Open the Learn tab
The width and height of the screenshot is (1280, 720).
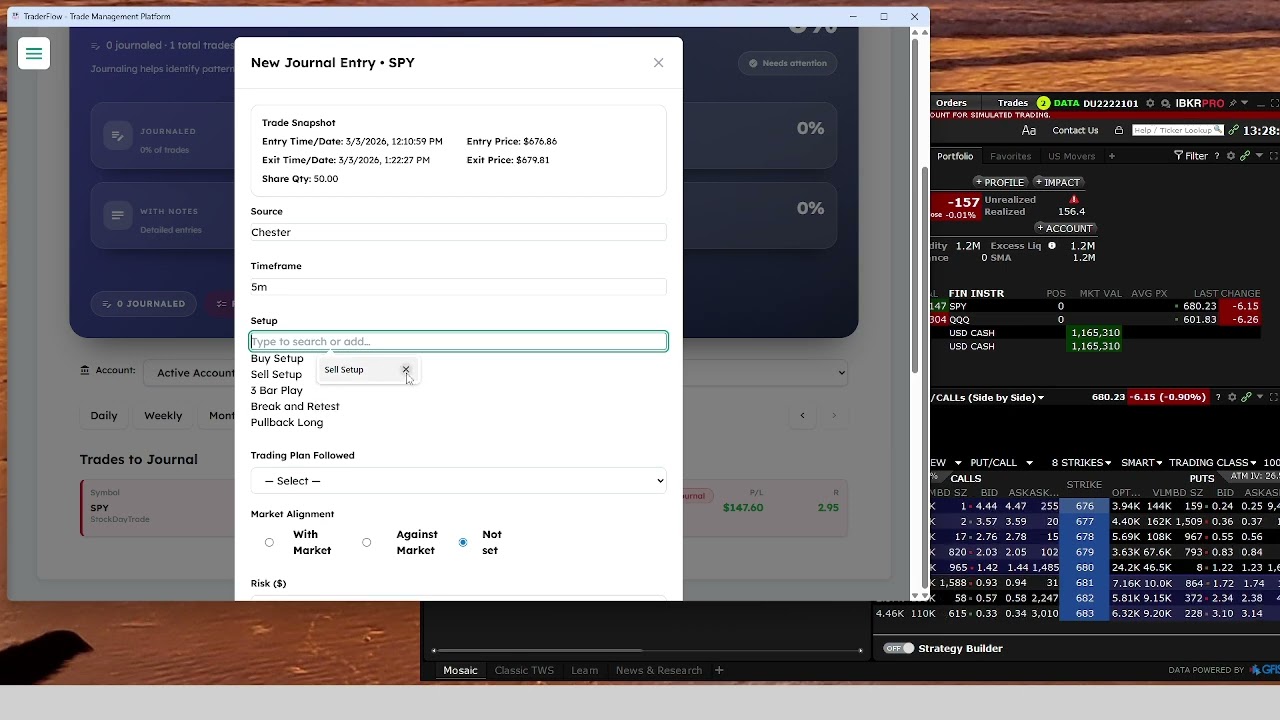pos(585,670)
